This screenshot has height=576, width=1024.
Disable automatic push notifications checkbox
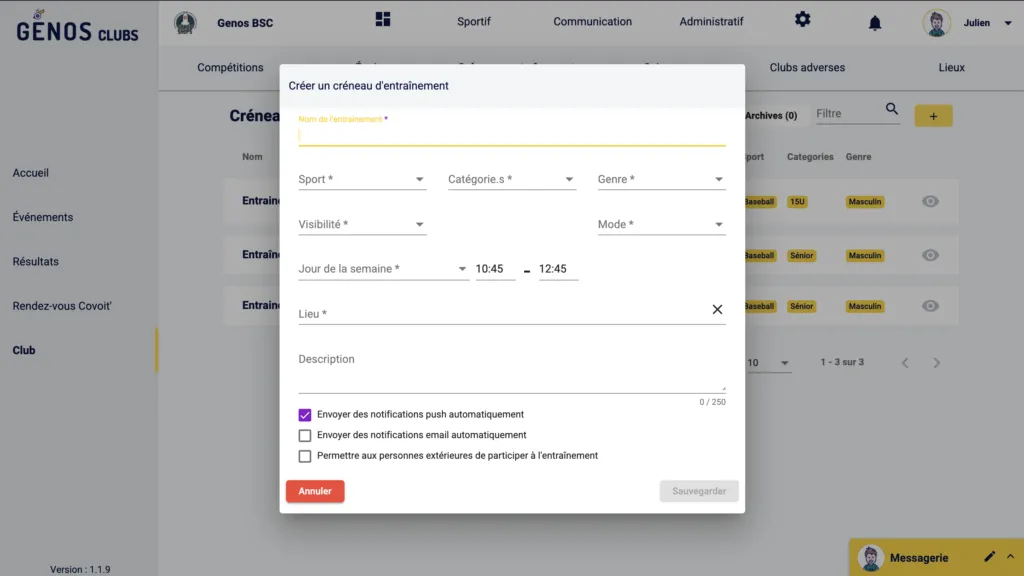[305, 415]
